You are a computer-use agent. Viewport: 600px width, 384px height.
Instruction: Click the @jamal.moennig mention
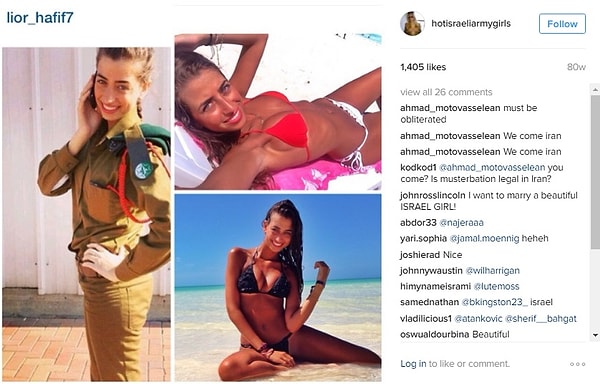(x=484, y=239)
